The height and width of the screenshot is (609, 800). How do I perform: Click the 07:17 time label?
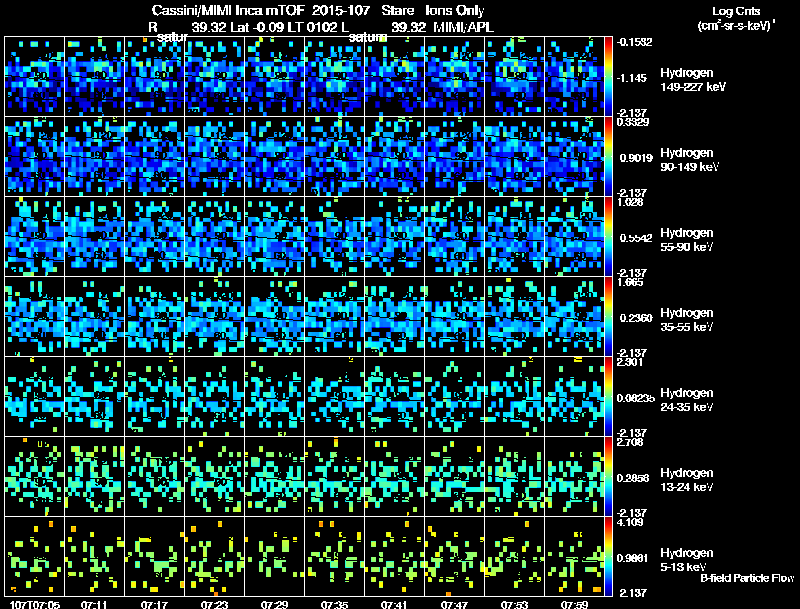pos(154,604)
